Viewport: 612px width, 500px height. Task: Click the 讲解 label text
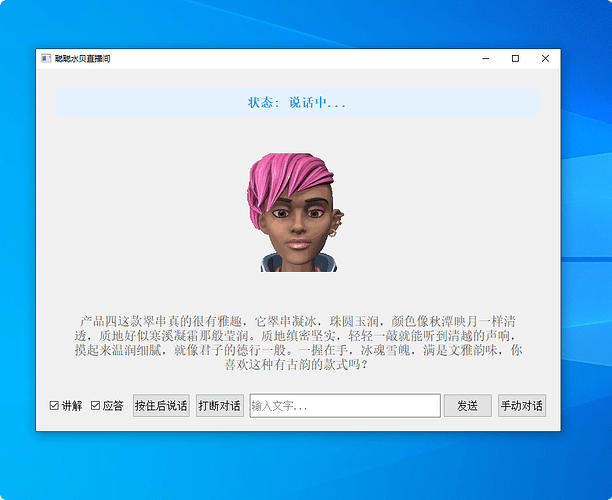72,406
